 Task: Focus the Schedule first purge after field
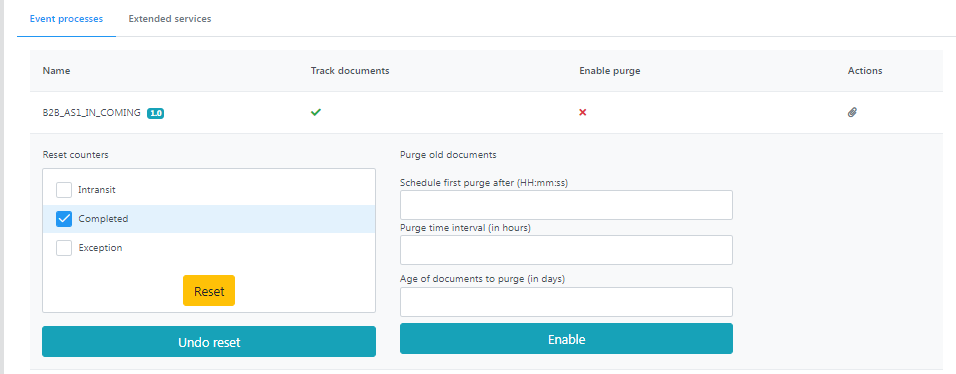click(566, 205)
